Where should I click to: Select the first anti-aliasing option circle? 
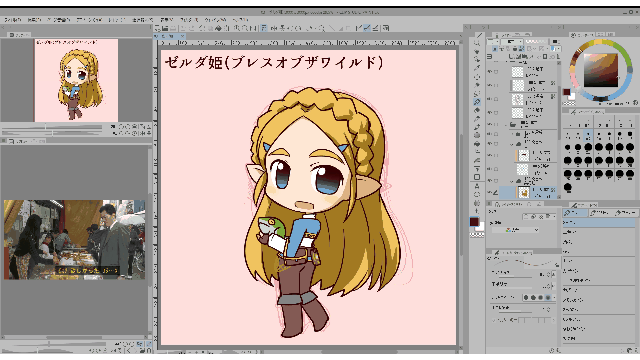pos(526,298)
